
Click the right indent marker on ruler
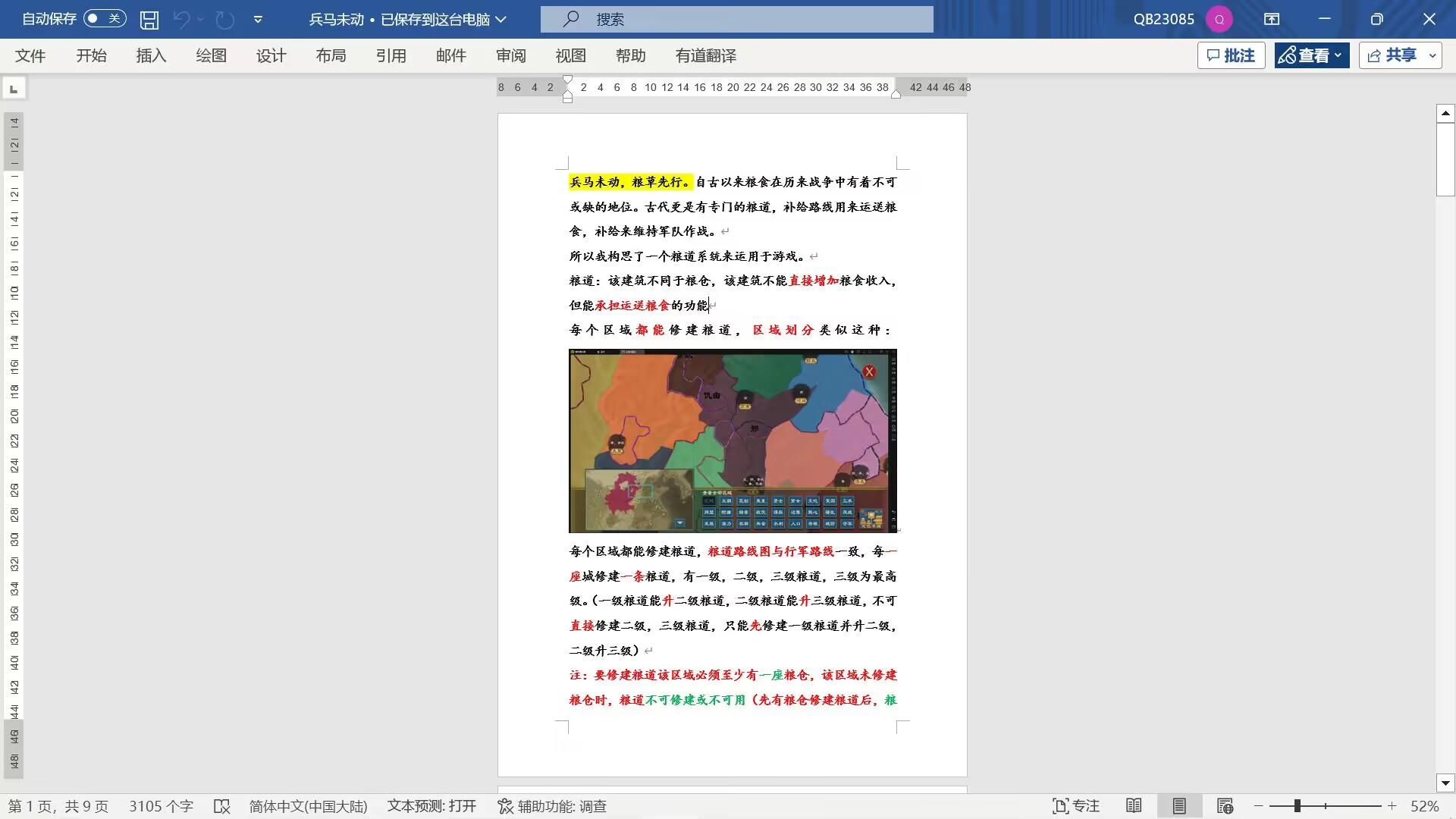click(x=896, y=94)
